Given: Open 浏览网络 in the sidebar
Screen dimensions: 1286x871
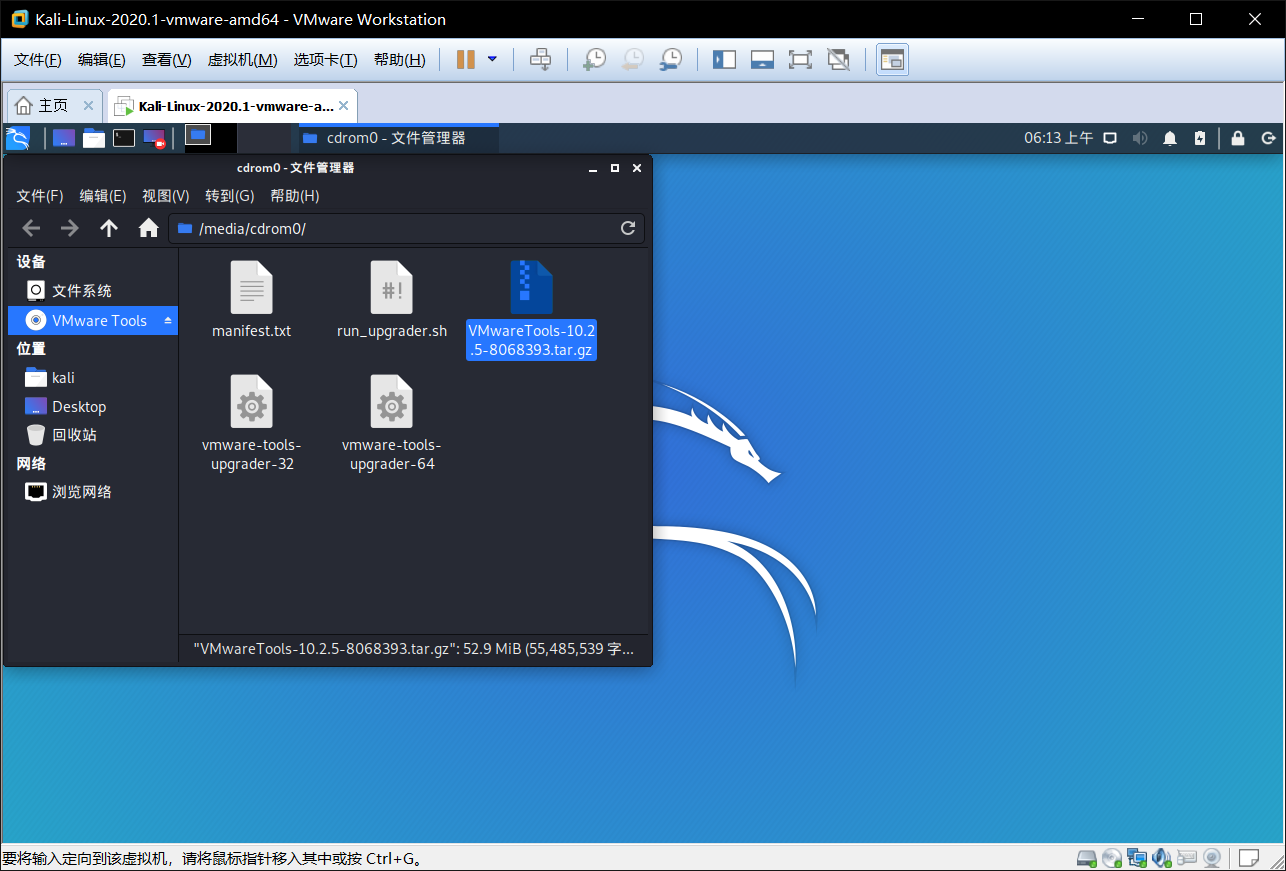Looking at the screenshot, I should click(93, 492).
